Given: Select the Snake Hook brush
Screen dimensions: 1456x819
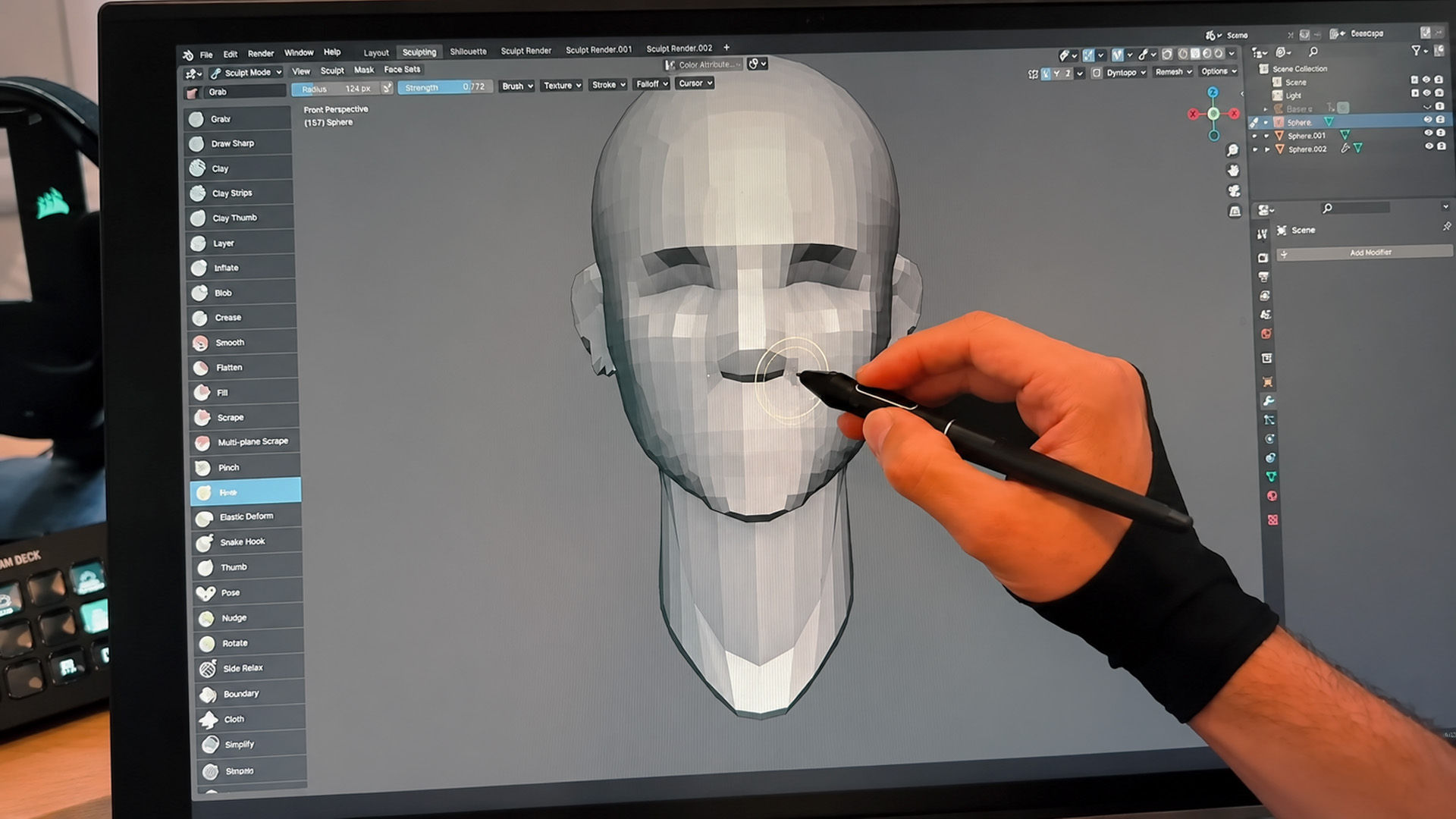Looking at the screenshot, I should tap(247, 542).
